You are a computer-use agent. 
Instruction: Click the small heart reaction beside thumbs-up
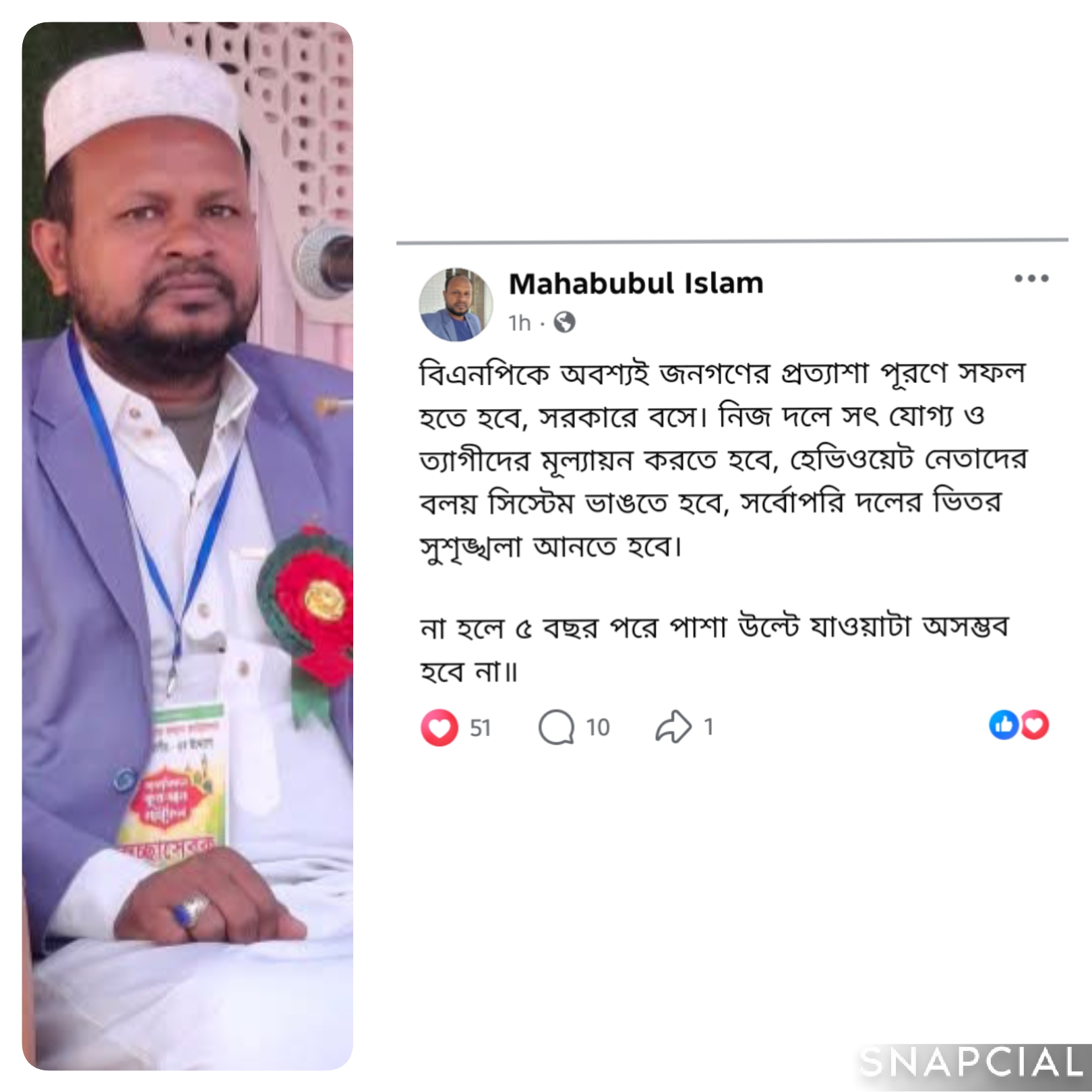click(1035, 725)
